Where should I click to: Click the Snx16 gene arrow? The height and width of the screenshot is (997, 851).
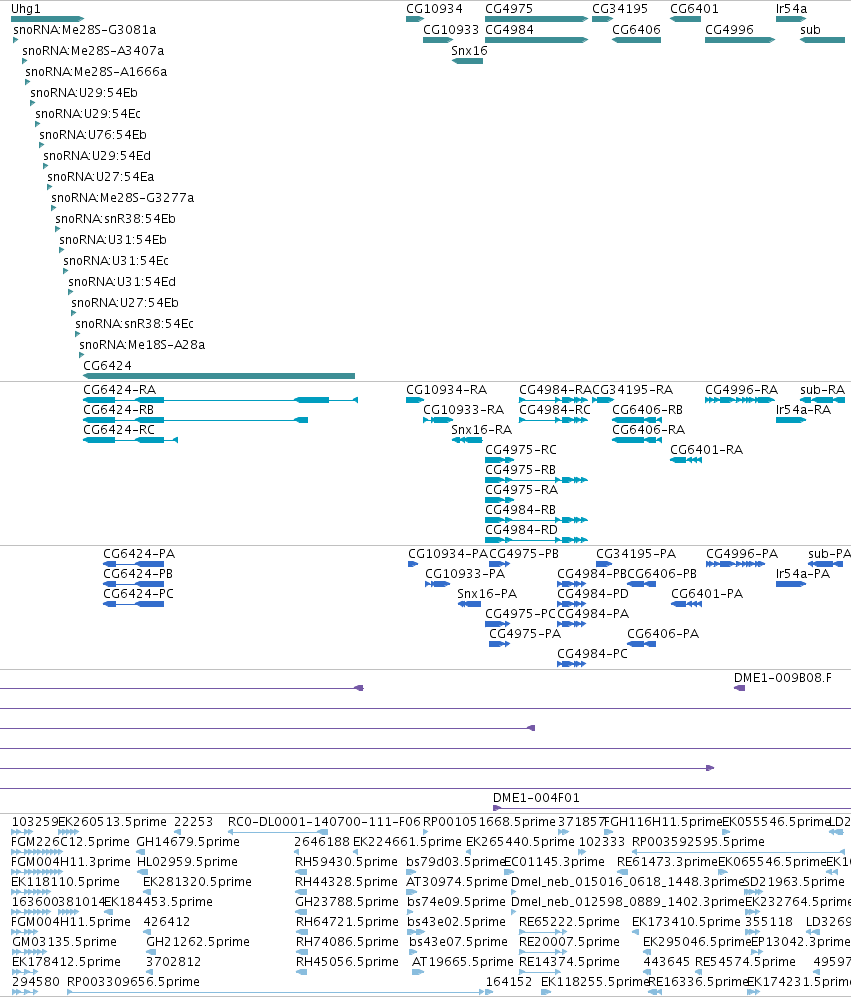467,61
